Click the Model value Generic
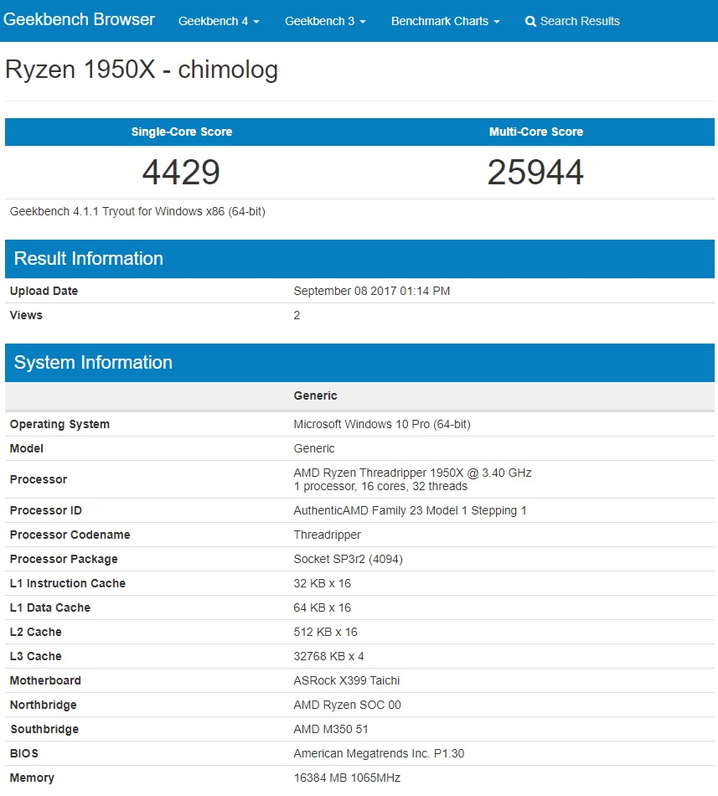This screenshot has height=796, width=718. tap(314, 449)
